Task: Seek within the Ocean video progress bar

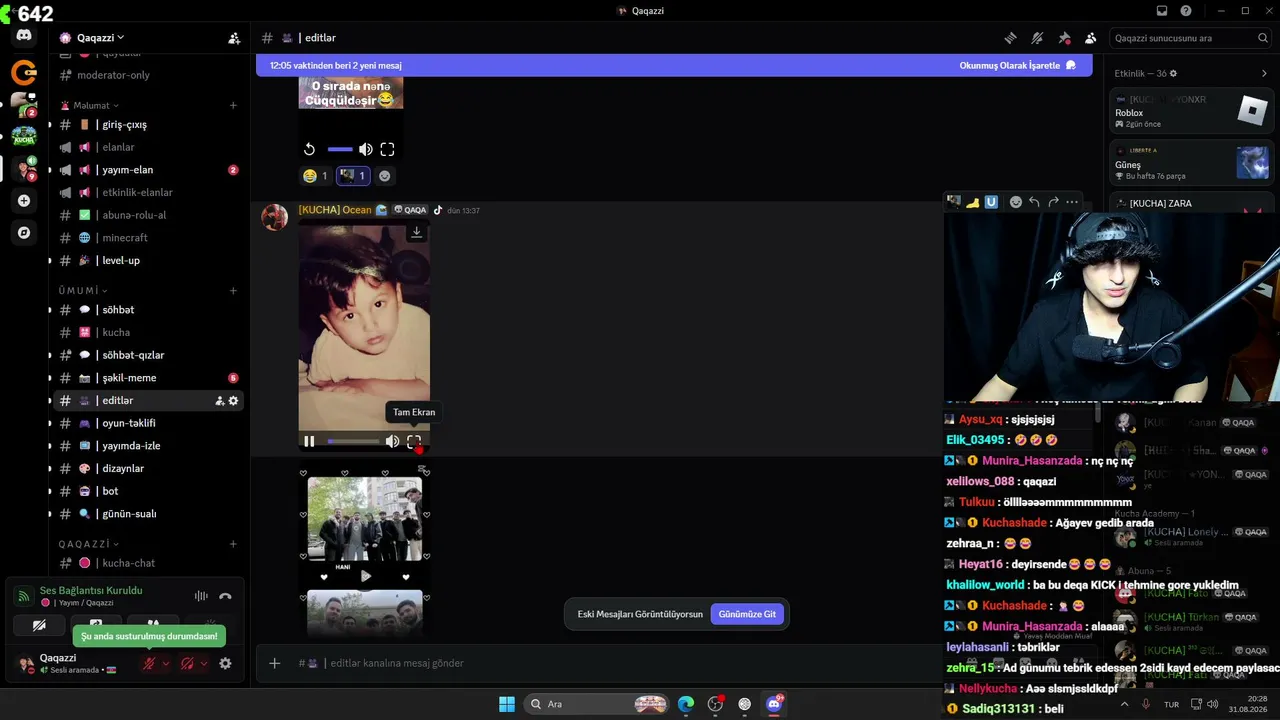Action: tap(353, 441)
